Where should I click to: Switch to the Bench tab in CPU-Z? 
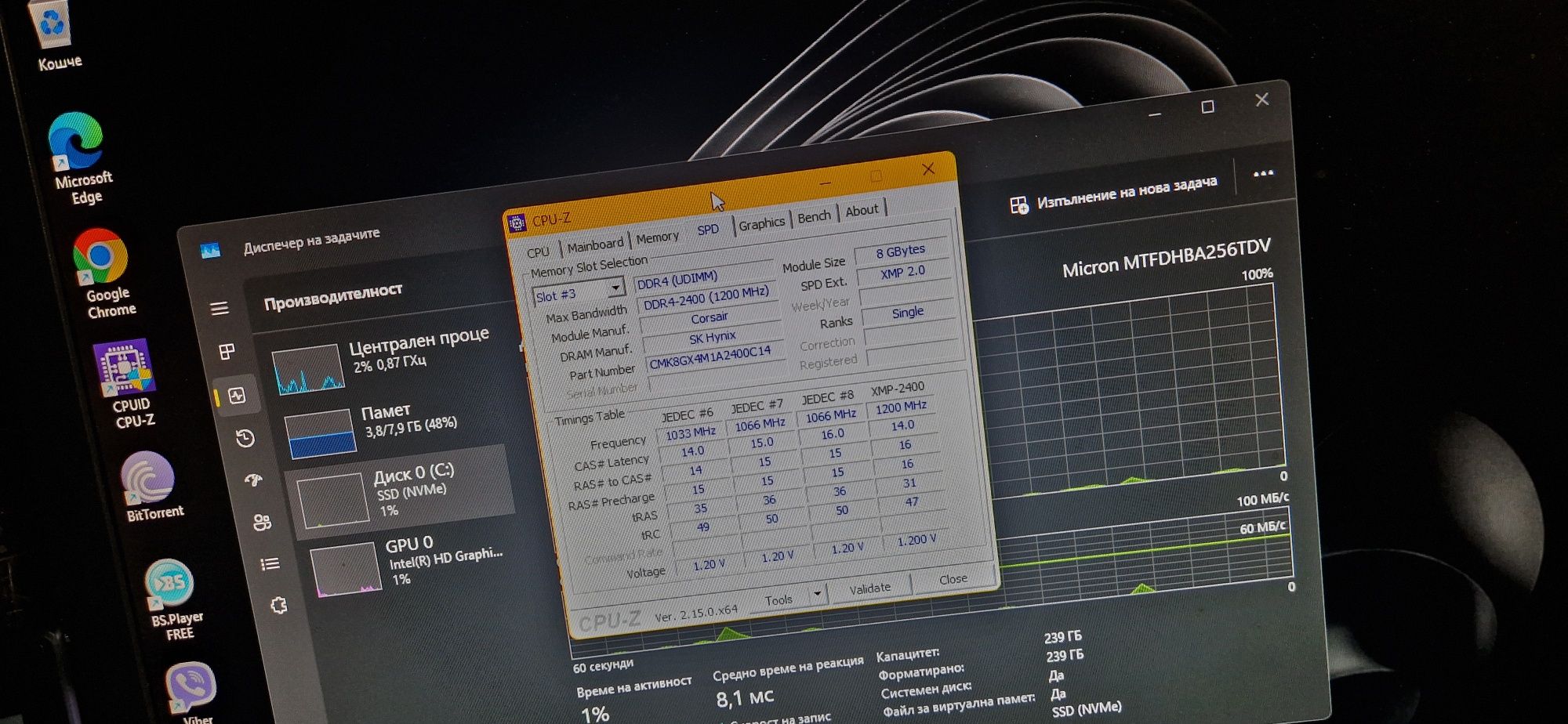click(814, 217)
